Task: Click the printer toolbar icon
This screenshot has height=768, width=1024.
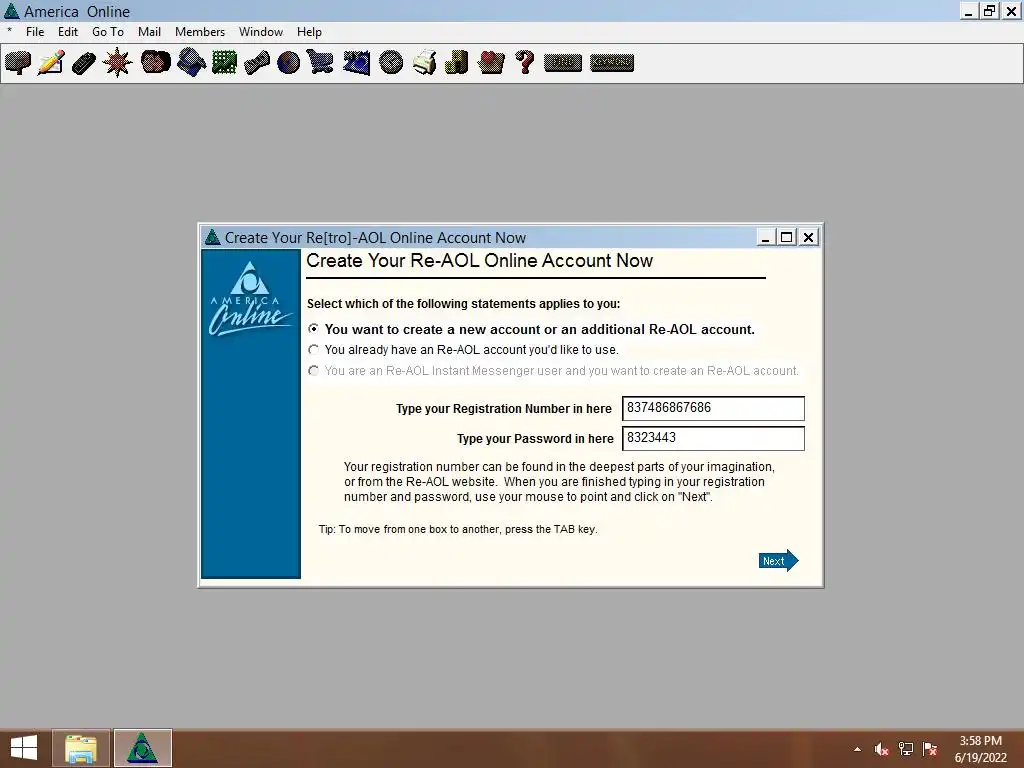Action: [x=424, y=63]
